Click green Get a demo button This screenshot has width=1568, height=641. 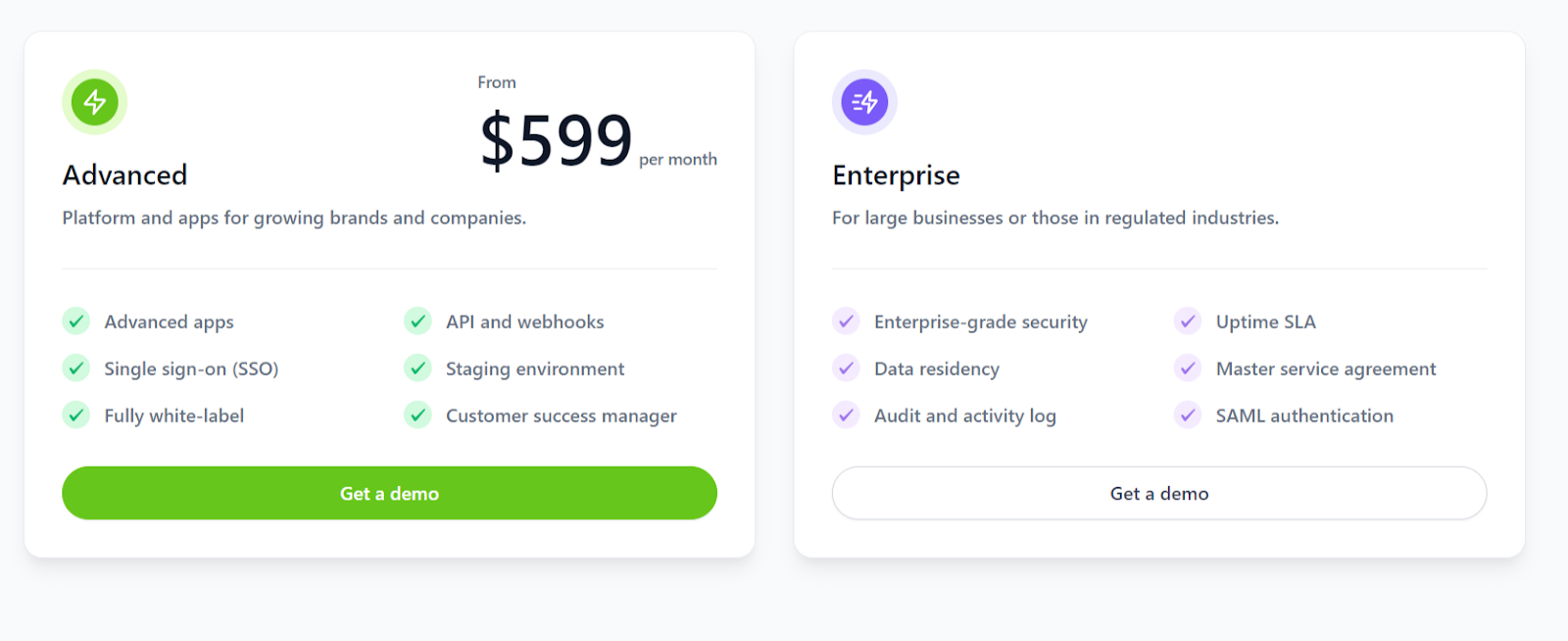389,493
